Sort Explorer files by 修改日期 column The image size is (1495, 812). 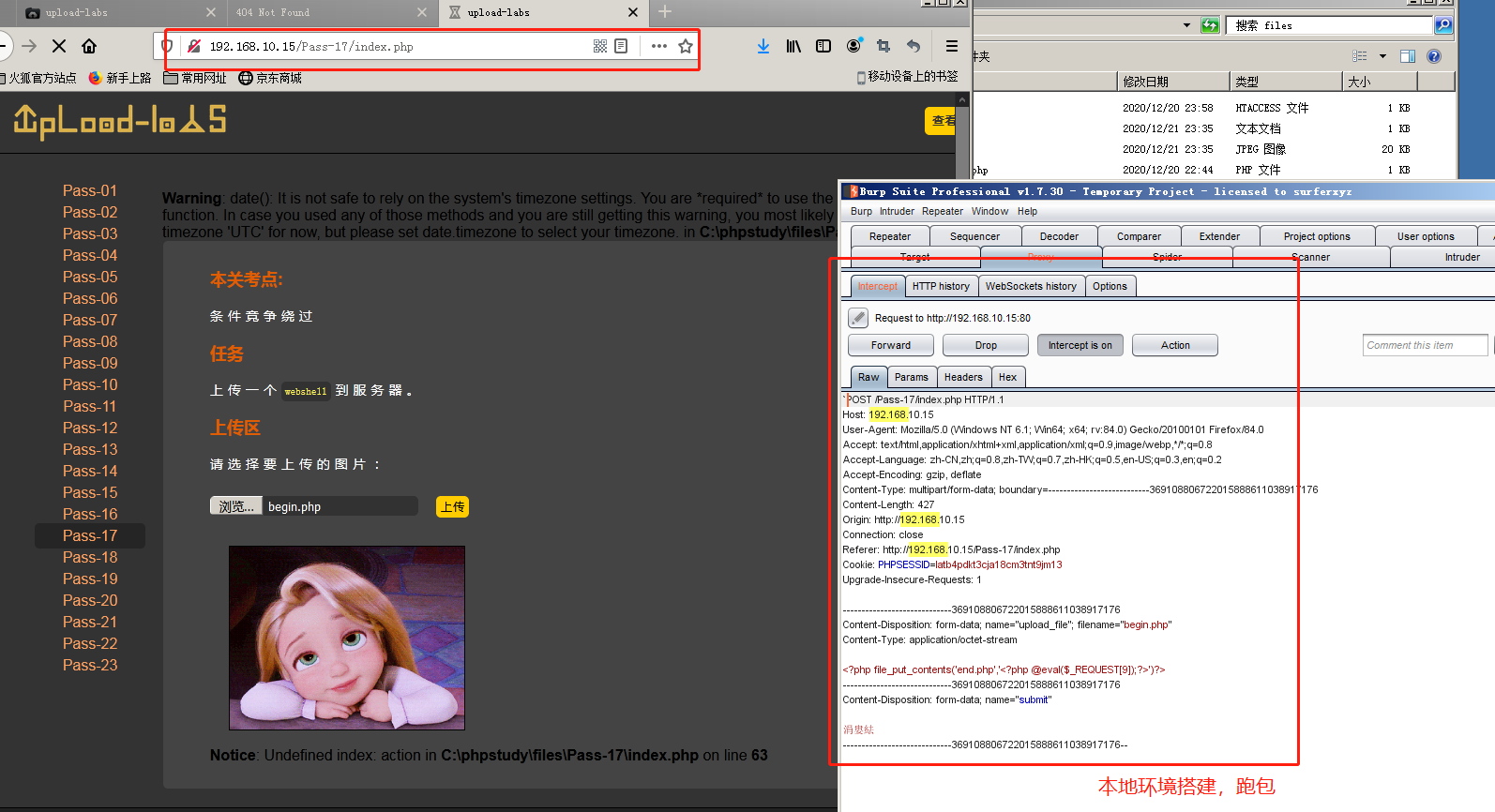tap(1173, 82)
